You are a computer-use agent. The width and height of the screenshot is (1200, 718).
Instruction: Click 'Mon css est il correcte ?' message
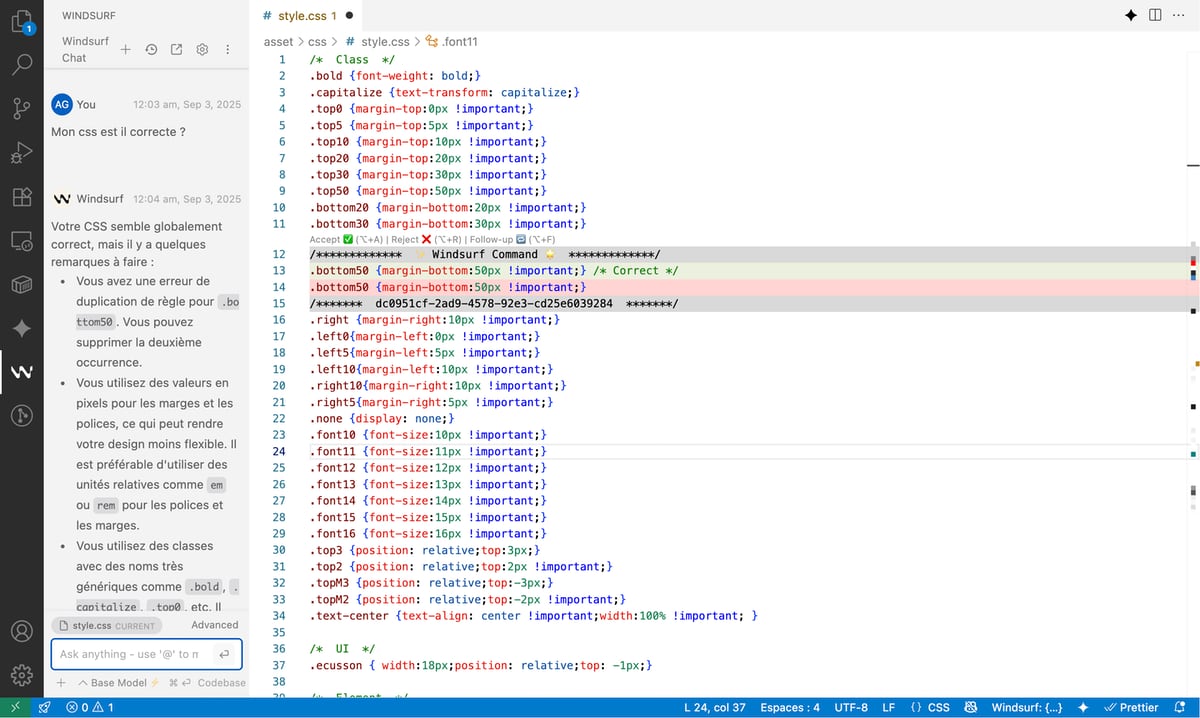(x=119, y=131)
